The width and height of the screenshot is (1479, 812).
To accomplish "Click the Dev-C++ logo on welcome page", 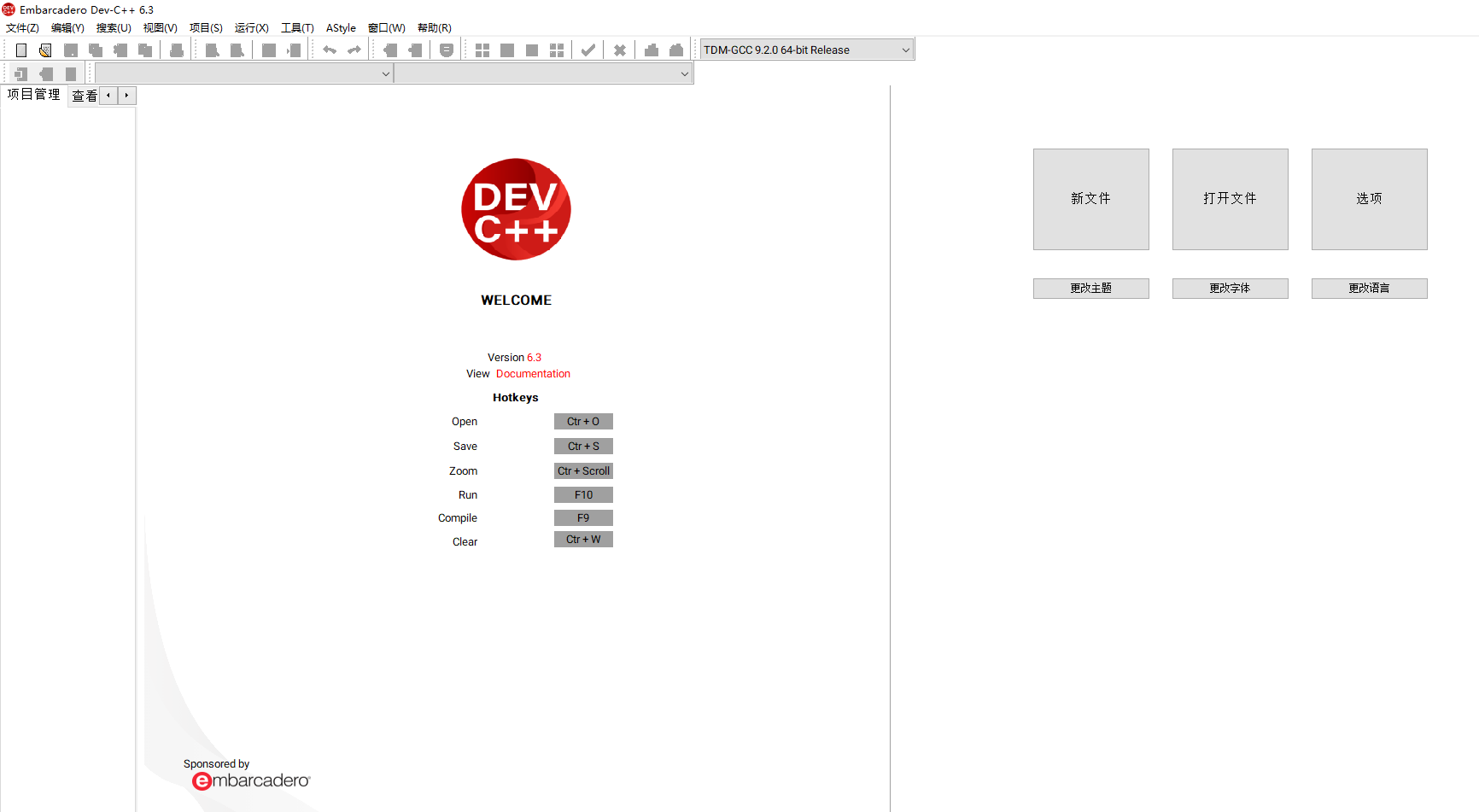I will 516,209.
